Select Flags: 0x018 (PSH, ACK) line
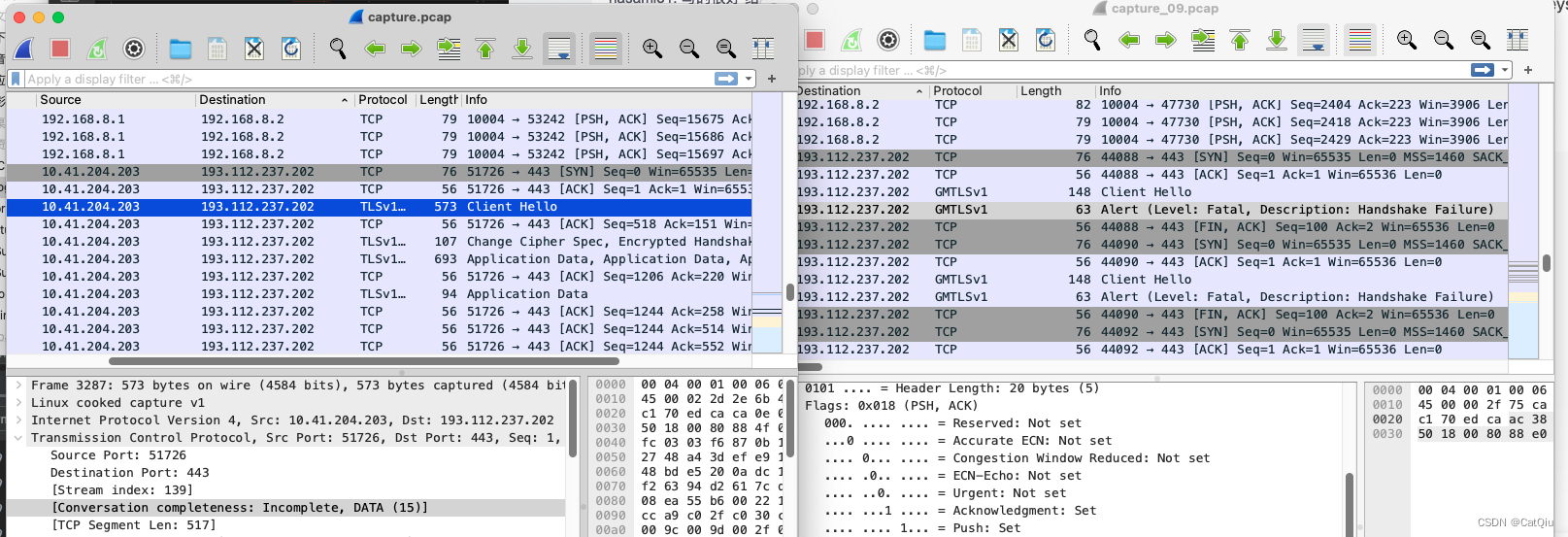 891,406
